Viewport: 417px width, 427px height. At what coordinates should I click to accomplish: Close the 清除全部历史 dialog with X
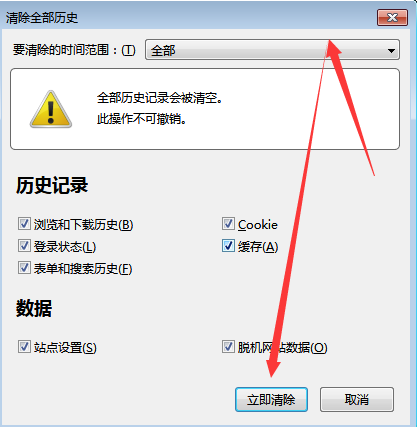392,17
